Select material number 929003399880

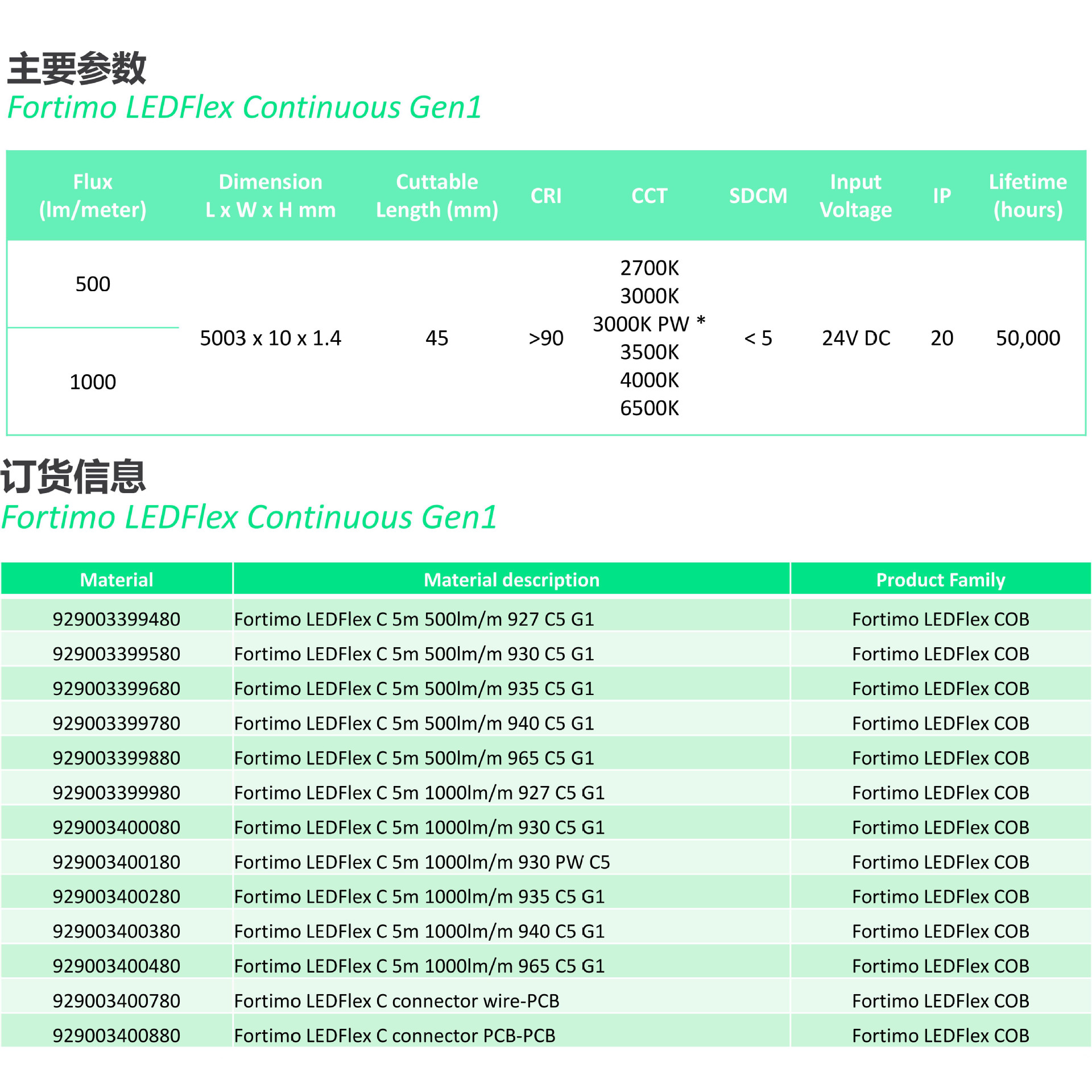pyautogui.click(x=117, y=758)
